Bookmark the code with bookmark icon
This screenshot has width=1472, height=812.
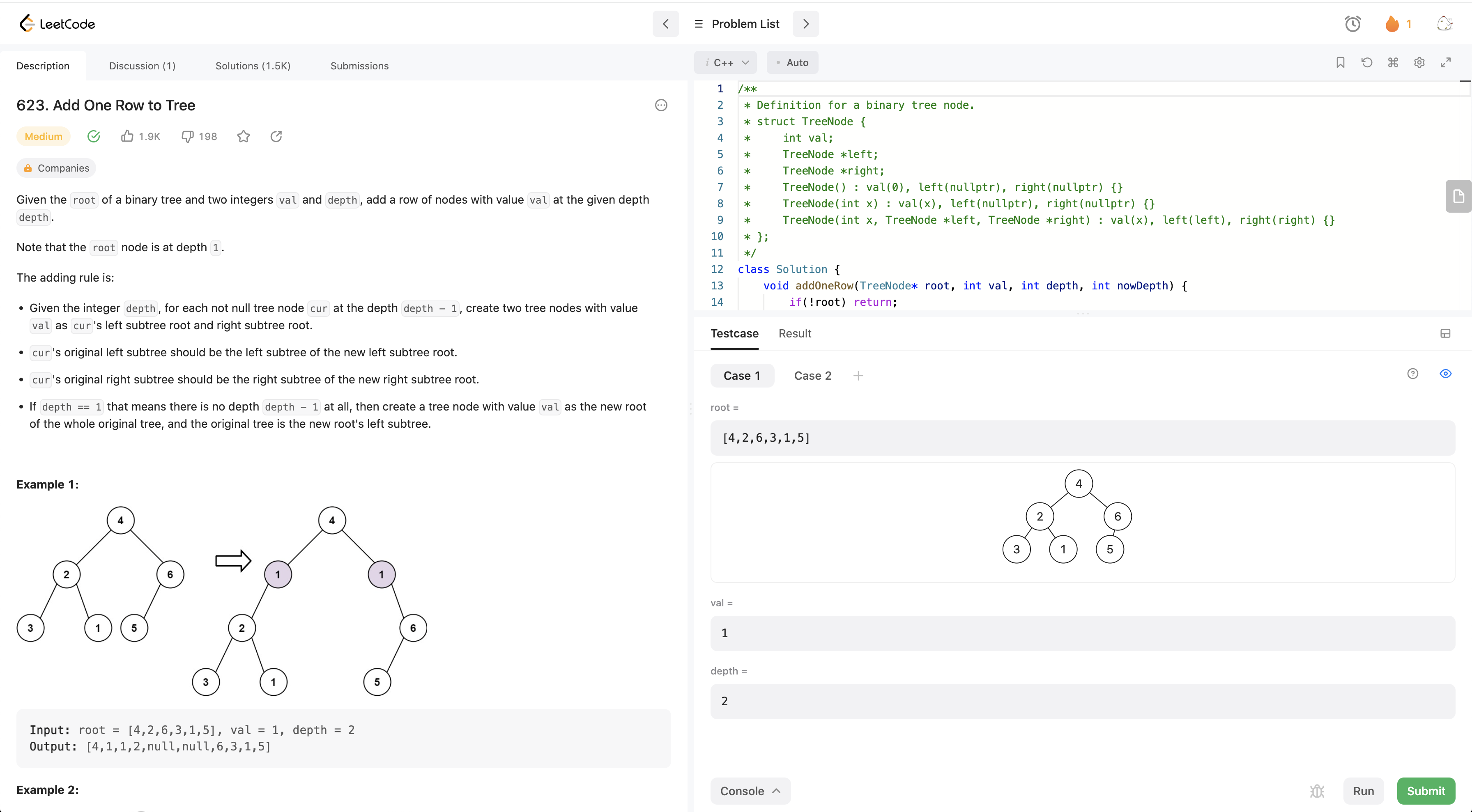1340,62
